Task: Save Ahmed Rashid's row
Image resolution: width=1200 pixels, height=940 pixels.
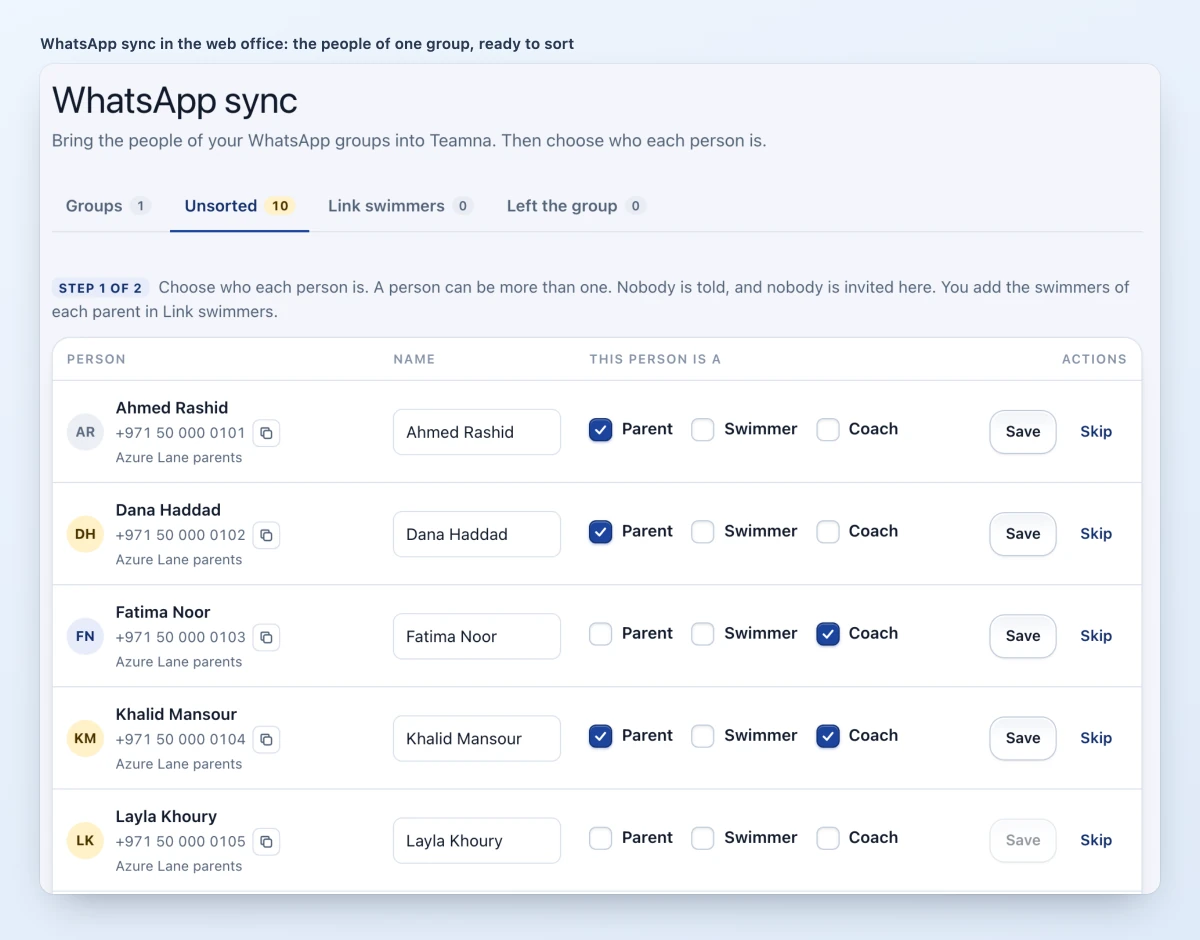Action: pos(1023,432)
